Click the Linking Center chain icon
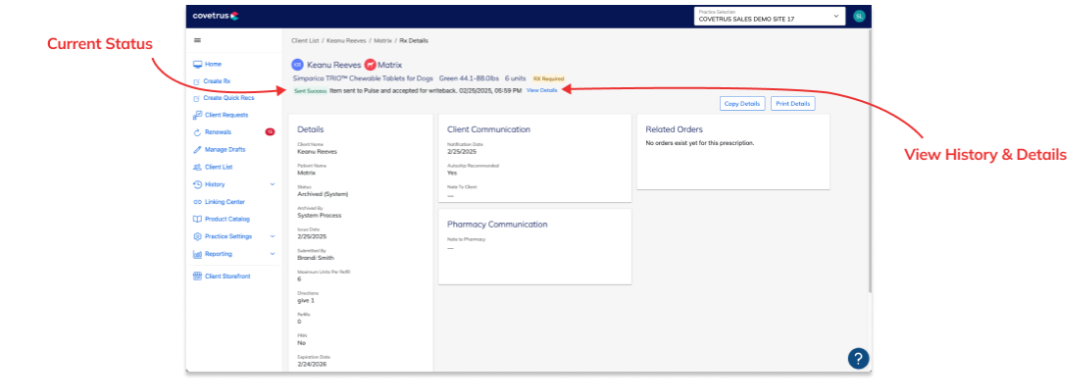 pos(198,202)
